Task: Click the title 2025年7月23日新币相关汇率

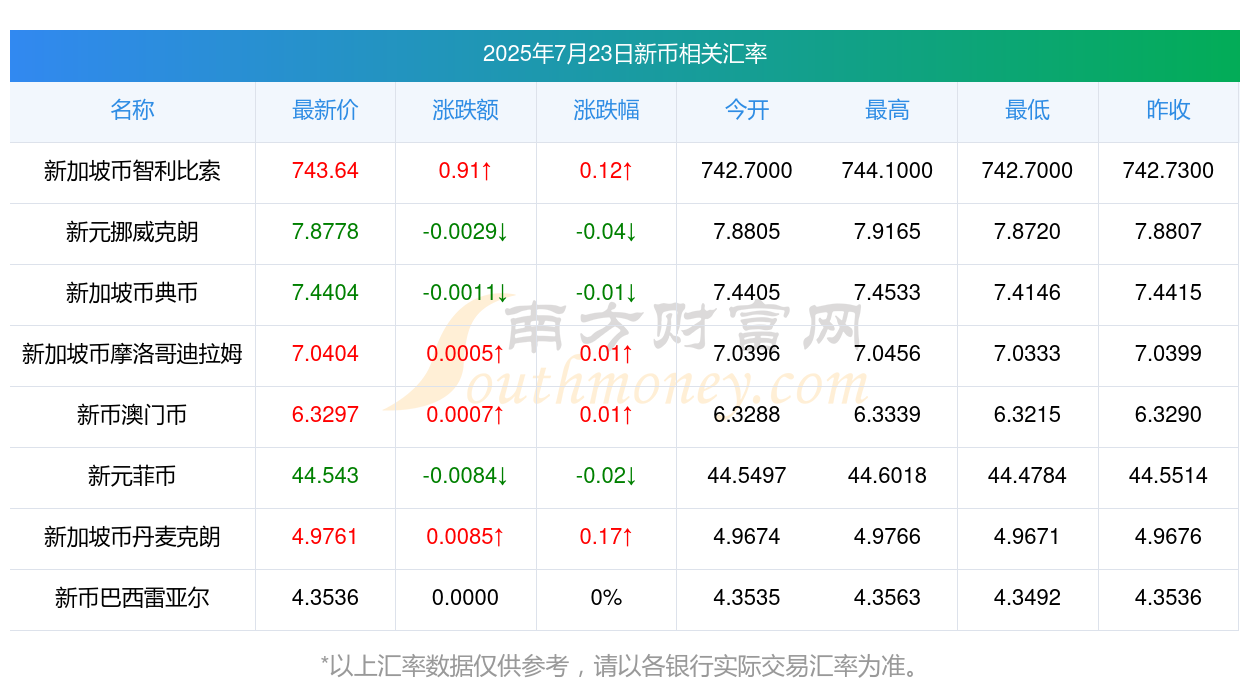Action: click(x=625, y=54)
